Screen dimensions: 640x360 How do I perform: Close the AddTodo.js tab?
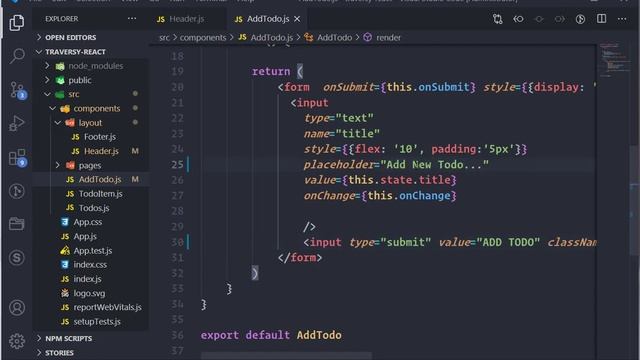pyautogui.click(x=297, y=19)
